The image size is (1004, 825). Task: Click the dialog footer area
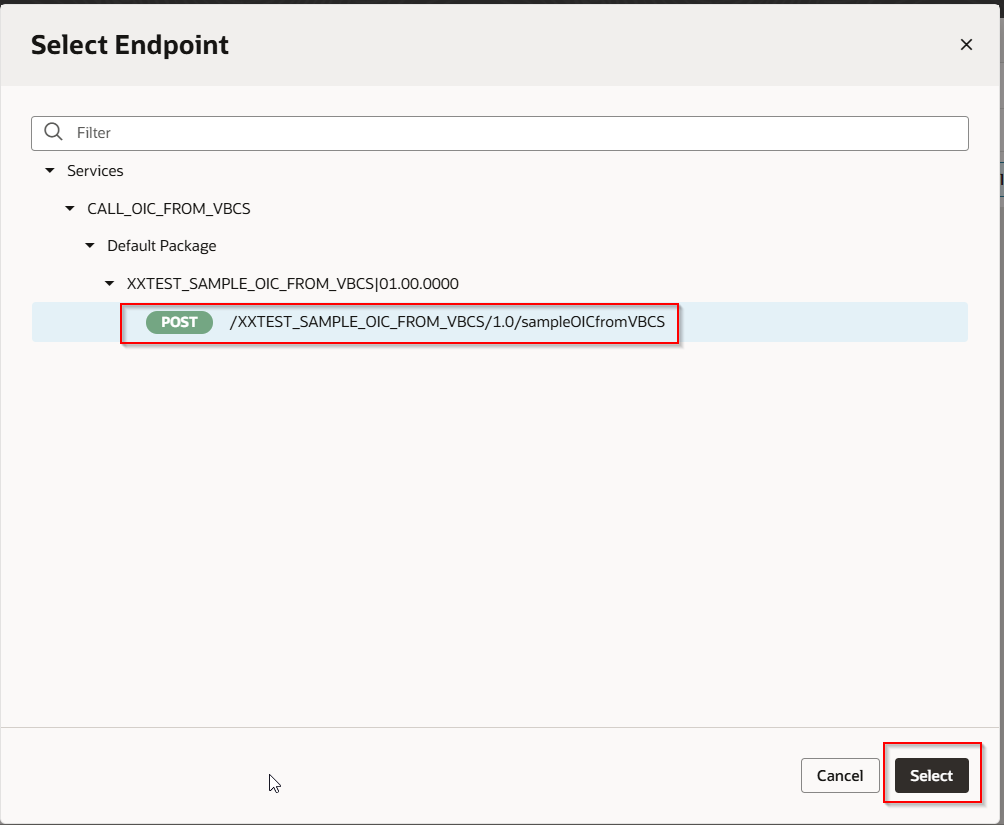point(400,775)
